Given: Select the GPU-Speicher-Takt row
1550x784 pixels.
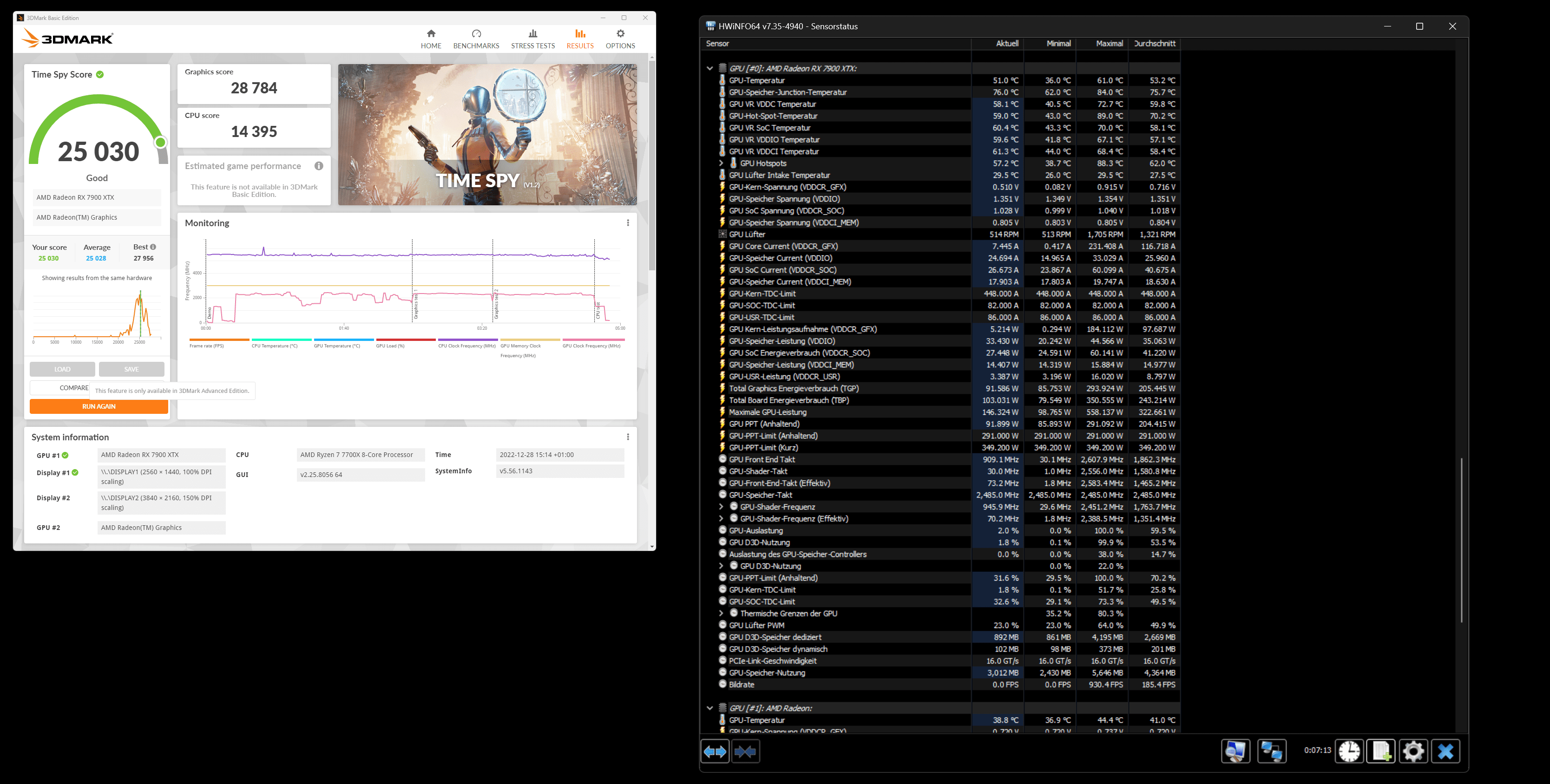Looking at the screenshot, I should coord(940,495).
